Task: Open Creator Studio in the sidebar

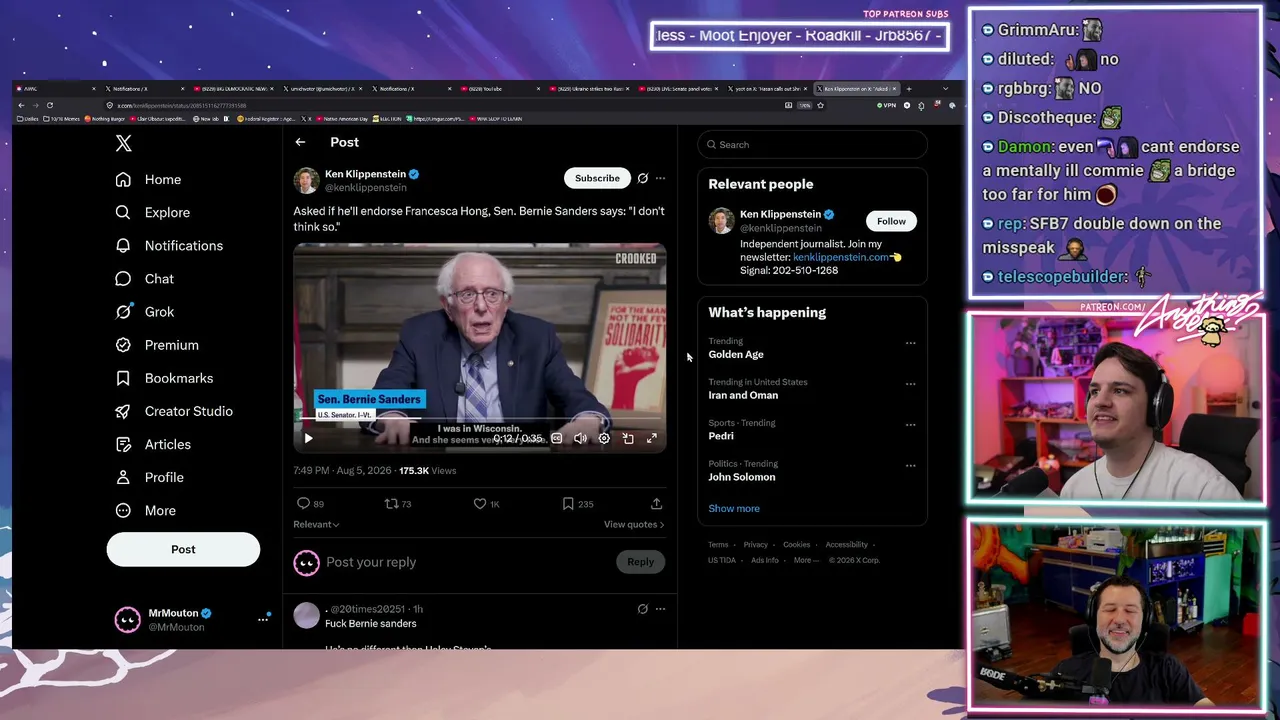Action: 174,411
